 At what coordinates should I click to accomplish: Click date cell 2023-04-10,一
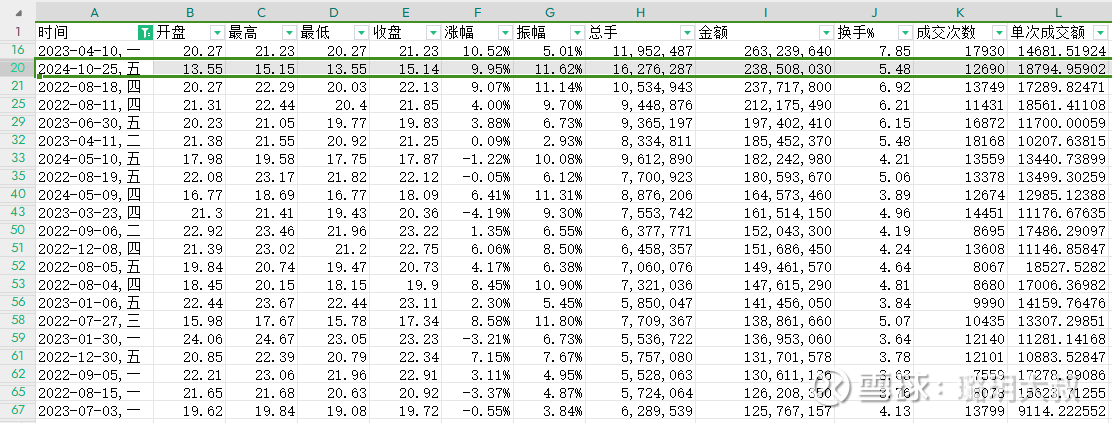(x=95, y=50)
